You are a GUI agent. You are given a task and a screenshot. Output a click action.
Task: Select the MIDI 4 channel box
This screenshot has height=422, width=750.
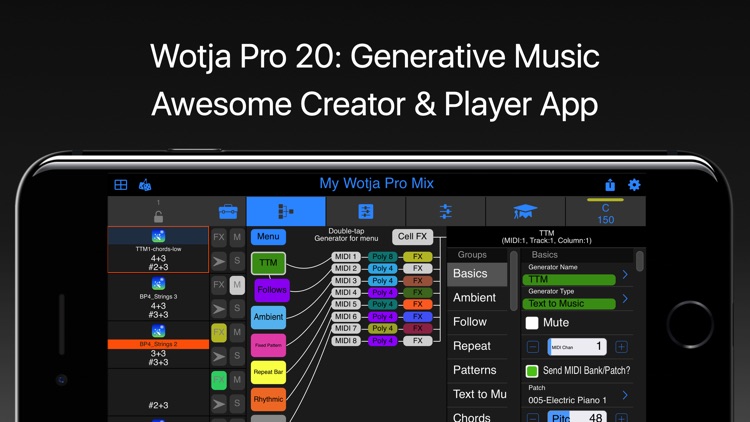(x=346, y=292)
